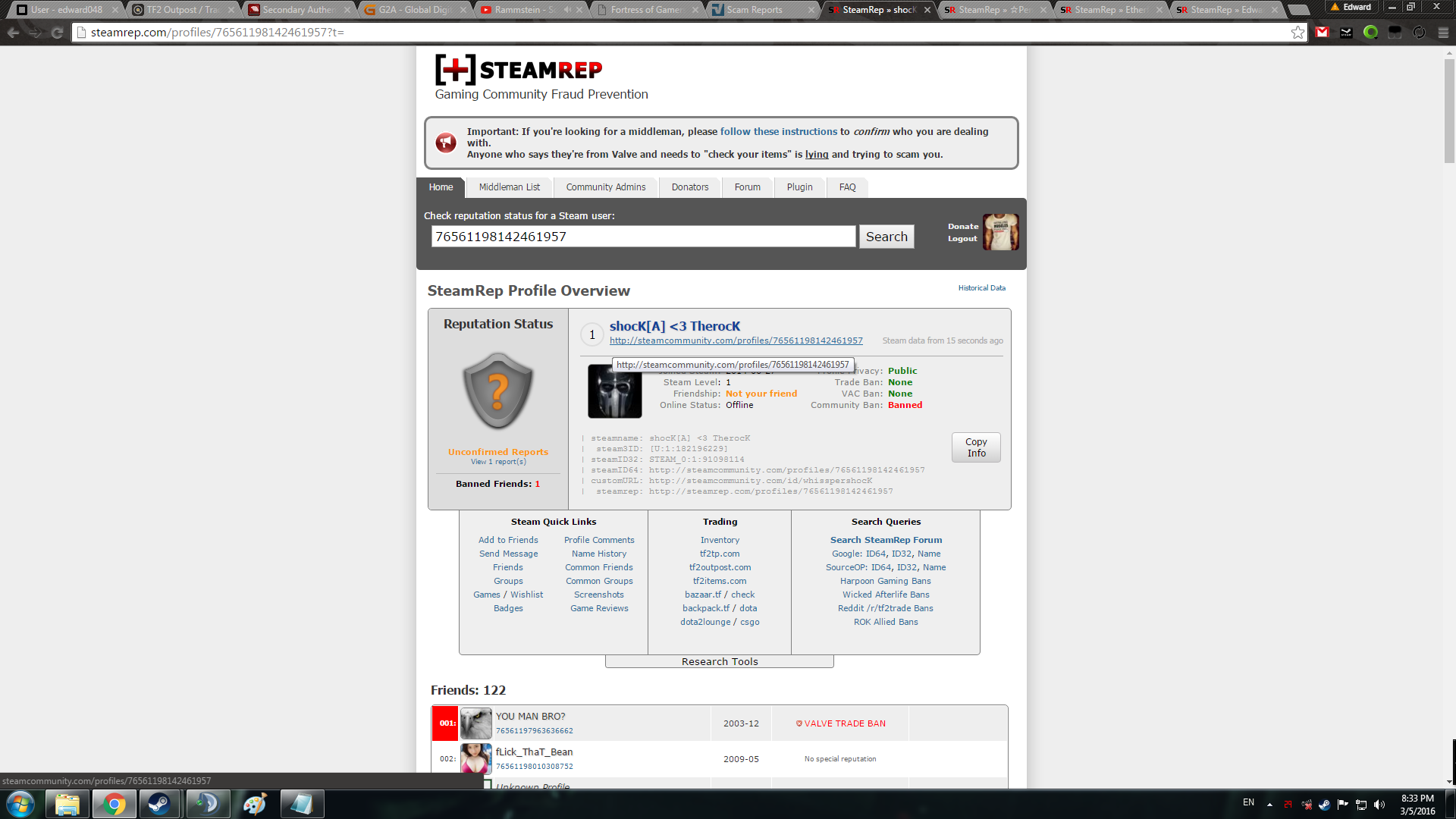1456x819 pixels.
Task: Open the Middleman List tab
Action: point(509,187)
